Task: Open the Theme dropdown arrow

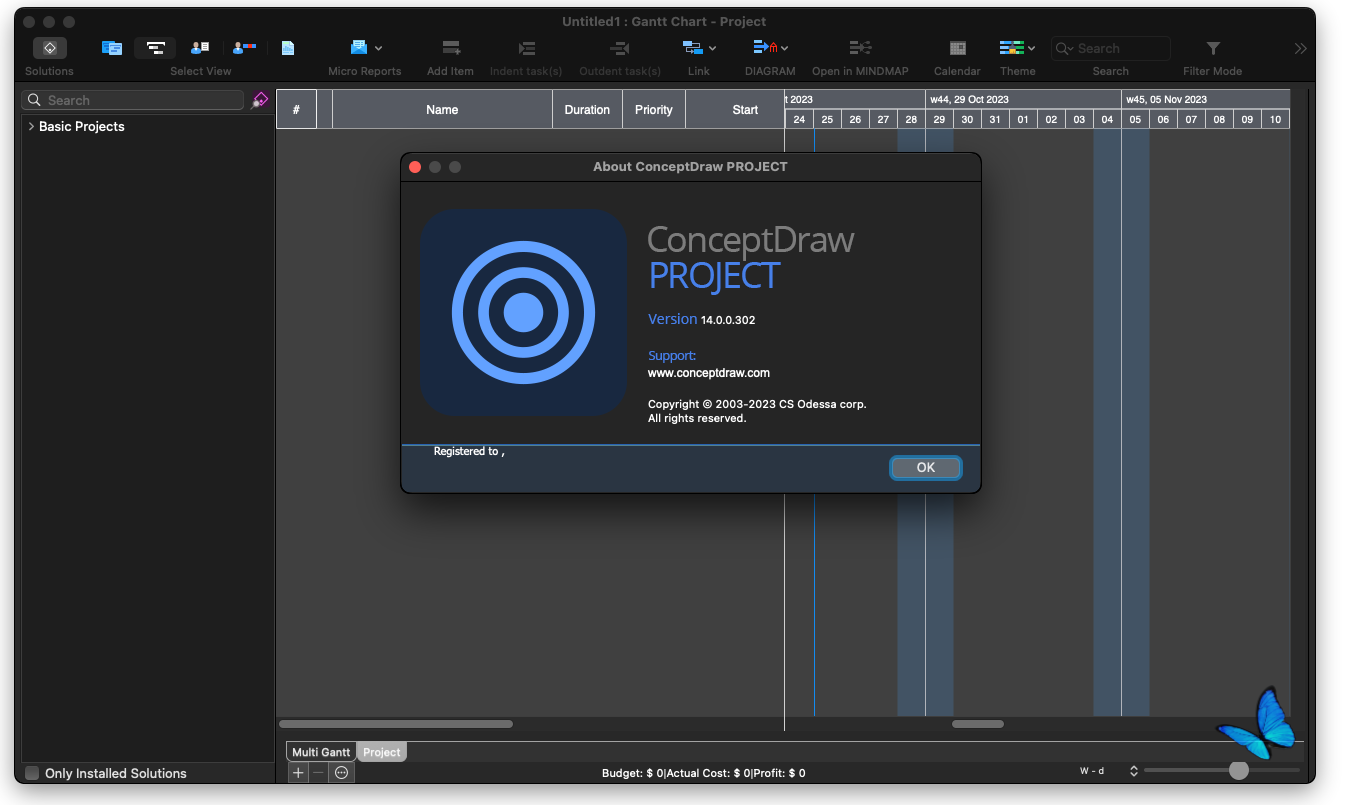Action: click(1031, 48)
